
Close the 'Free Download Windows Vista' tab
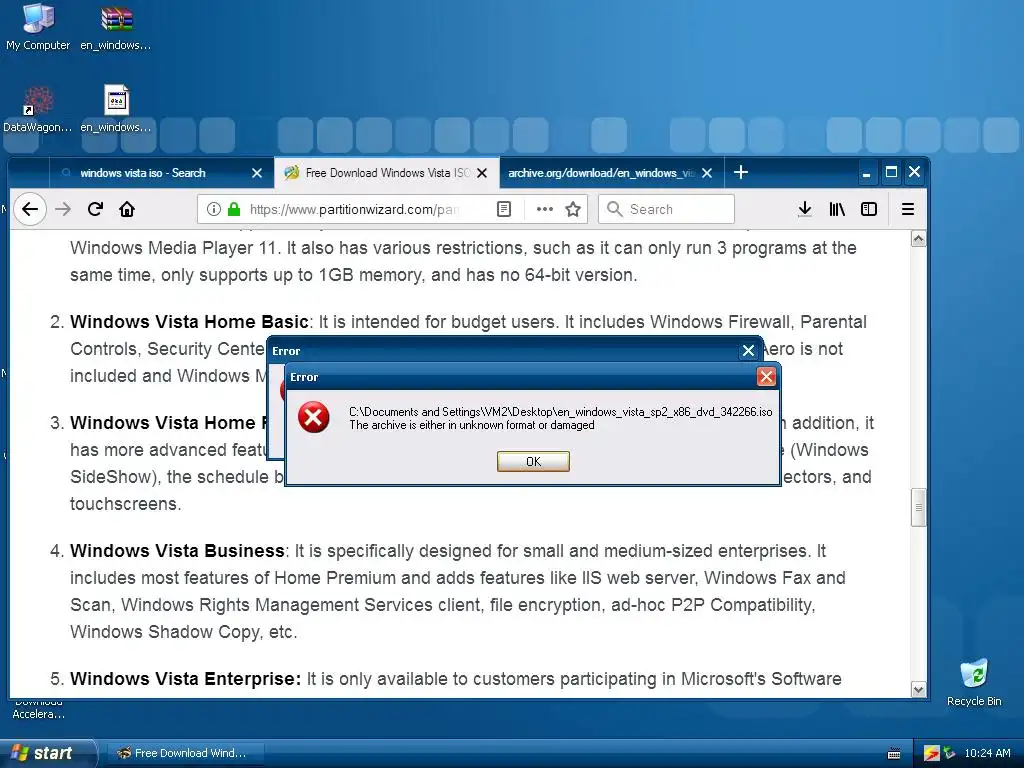(482, 173)
